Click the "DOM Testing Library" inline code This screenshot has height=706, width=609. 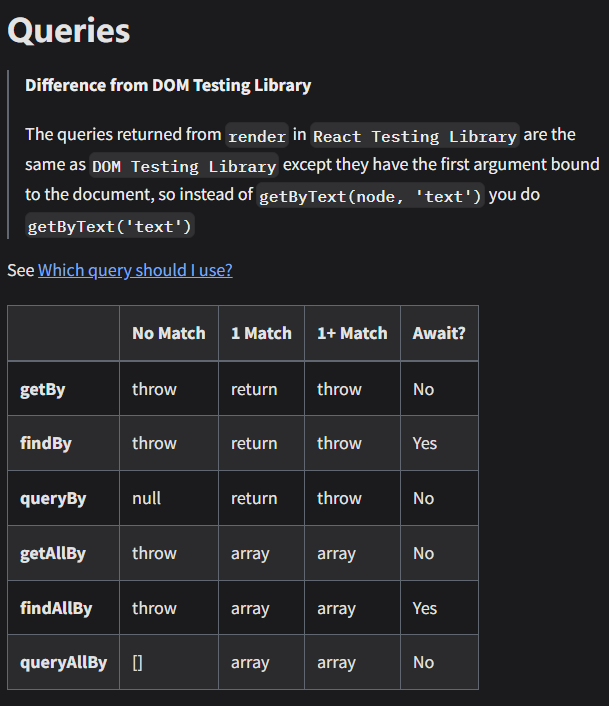click(x=184, y=166)
